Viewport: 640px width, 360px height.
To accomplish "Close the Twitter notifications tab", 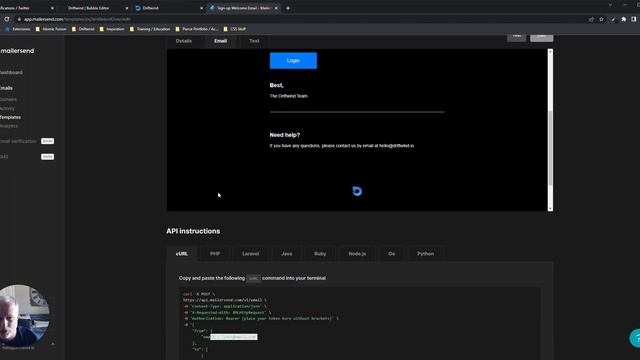I will point(52,8).
